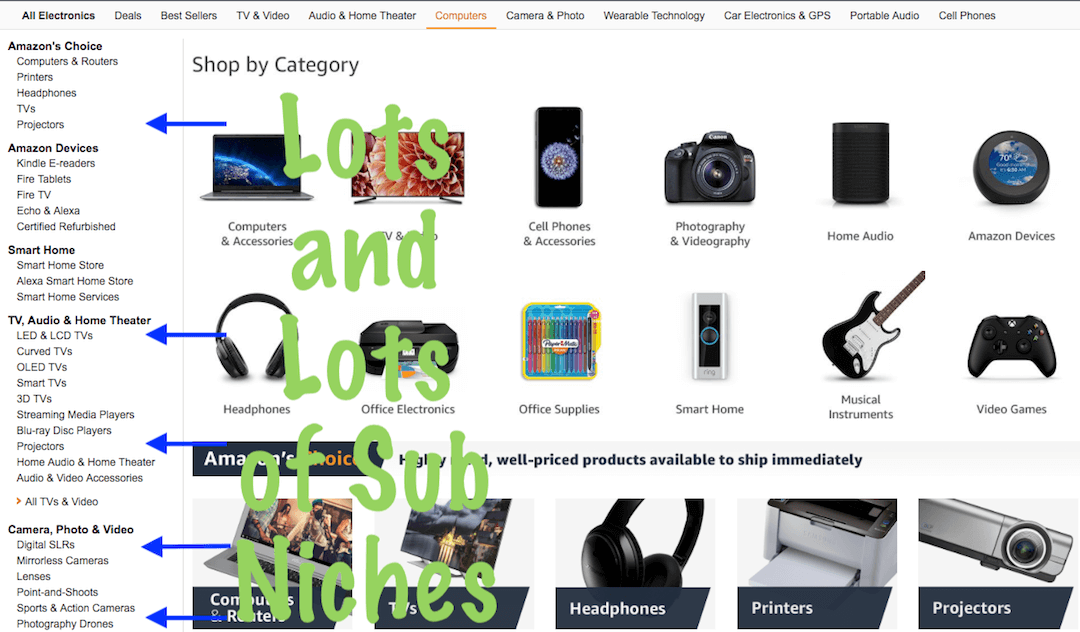Open Alexa Smart Home Store link
The width and height of the screenshot is (1080, 632).
click(74, 281)
